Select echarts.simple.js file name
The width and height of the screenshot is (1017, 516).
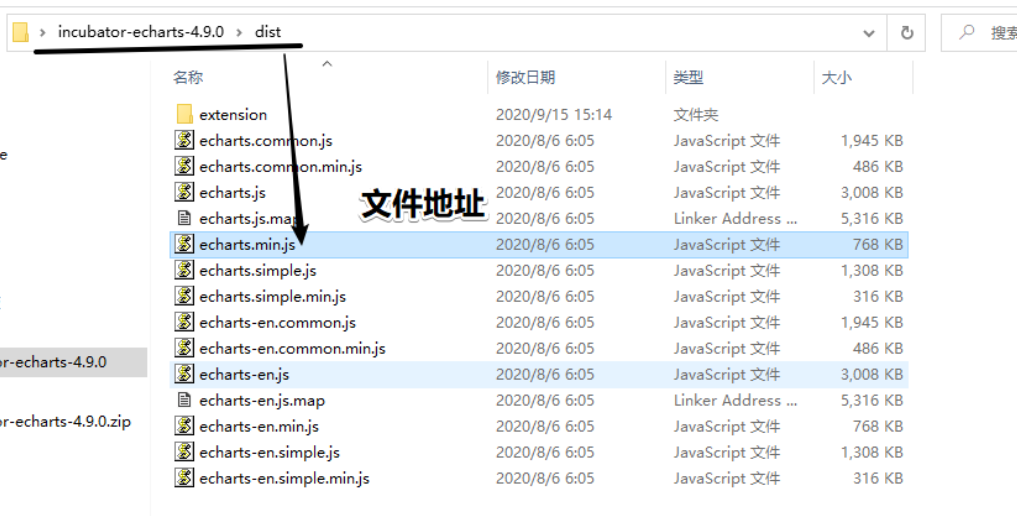tap(257, 270)
